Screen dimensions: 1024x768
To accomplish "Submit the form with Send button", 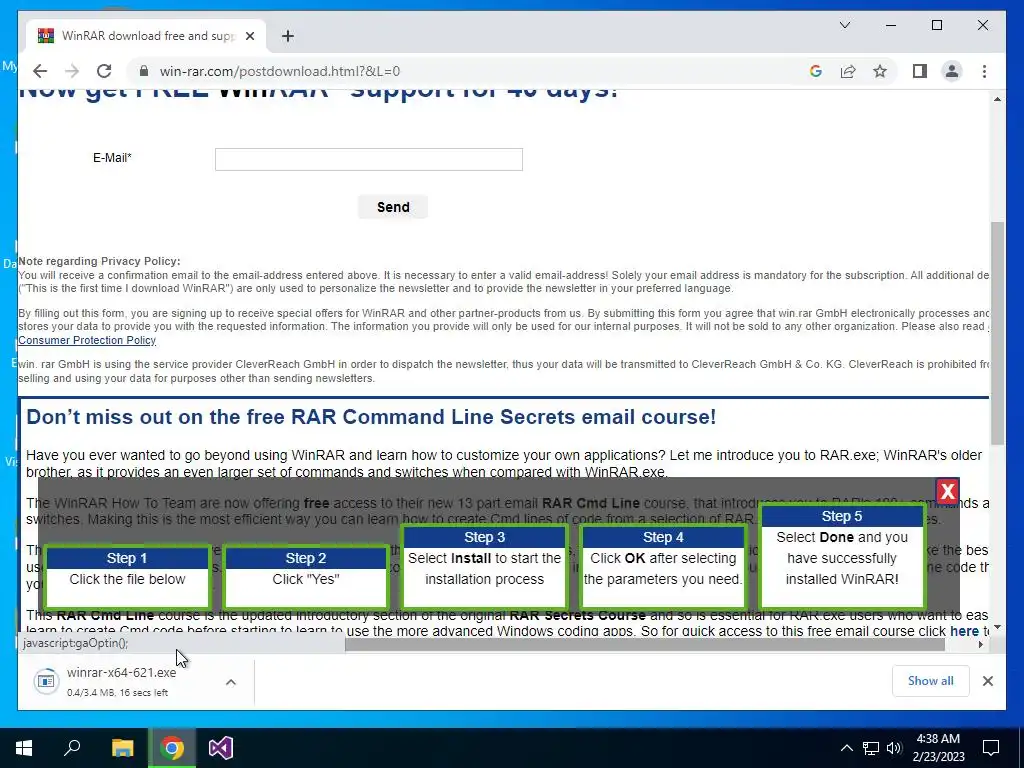I will pos(393,207).
